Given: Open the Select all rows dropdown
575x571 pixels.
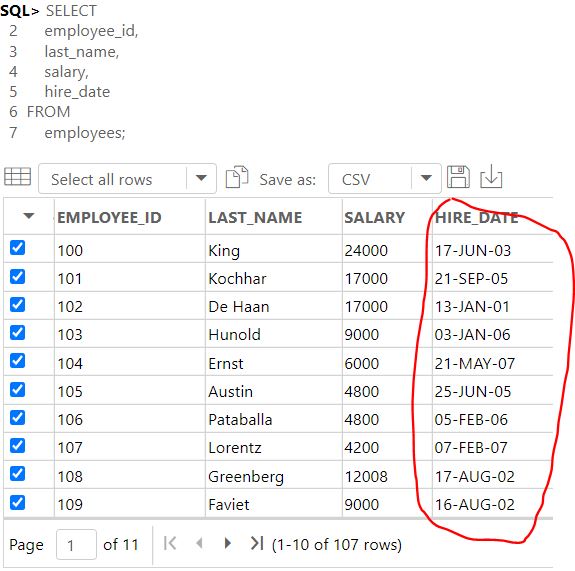Looking at the screenshot, I should (x=127, y=179).
